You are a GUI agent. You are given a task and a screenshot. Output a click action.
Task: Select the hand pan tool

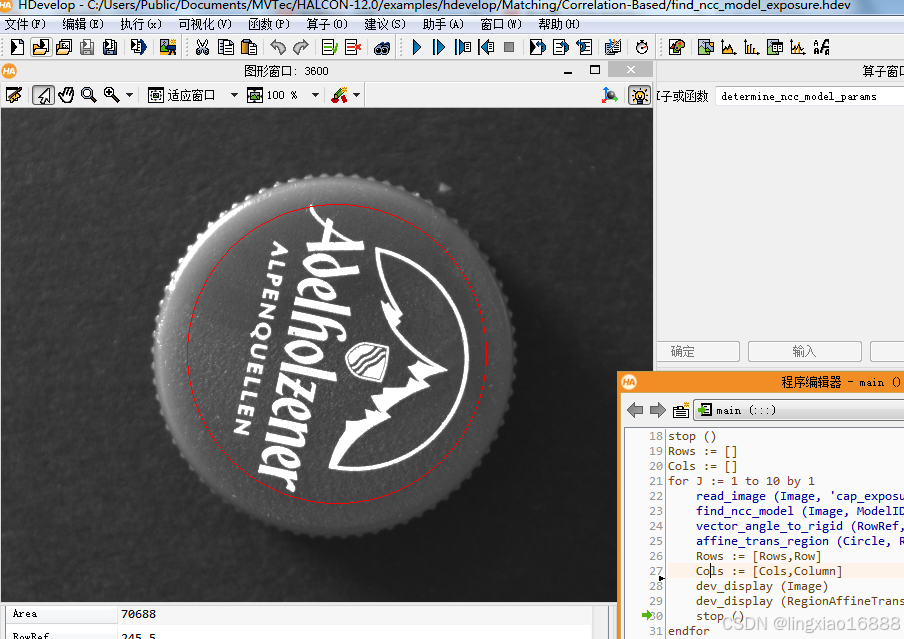coord(66,95)
